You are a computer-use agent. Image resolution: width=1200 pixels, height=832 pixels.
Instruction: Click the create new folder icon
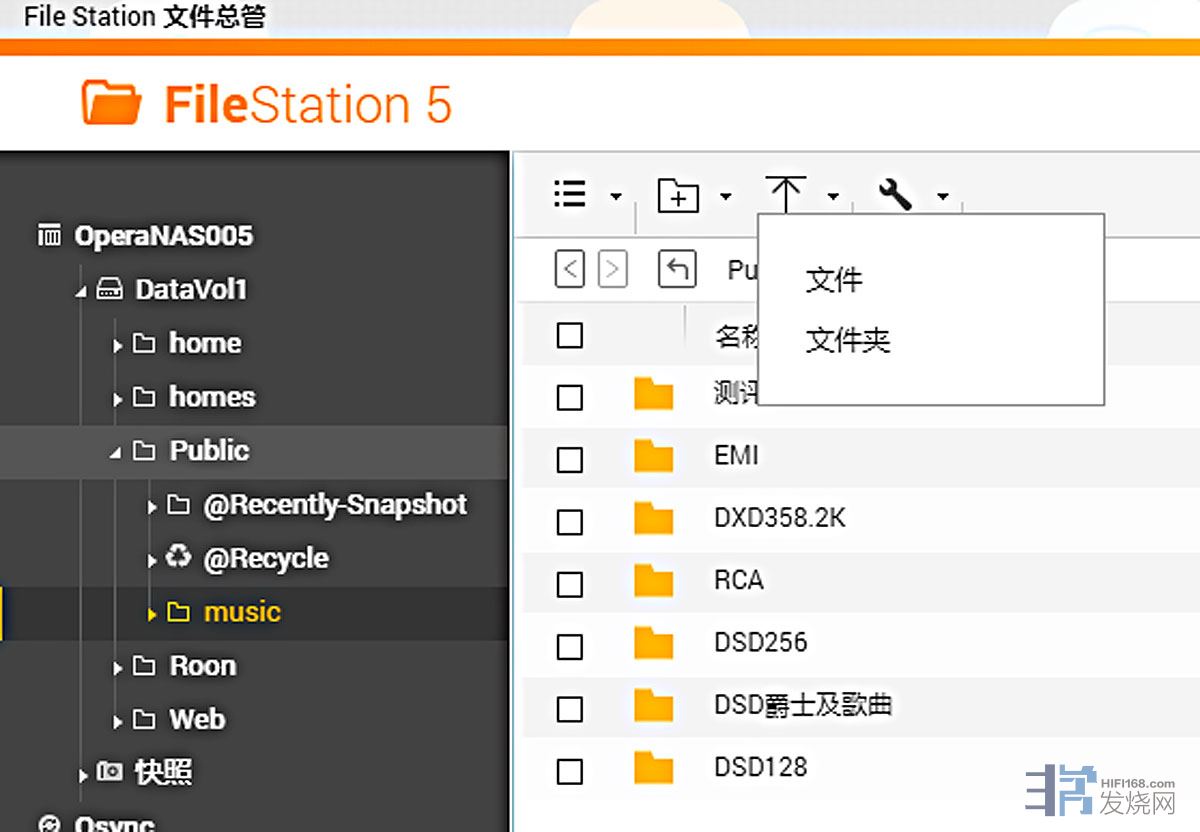point(678,195)
